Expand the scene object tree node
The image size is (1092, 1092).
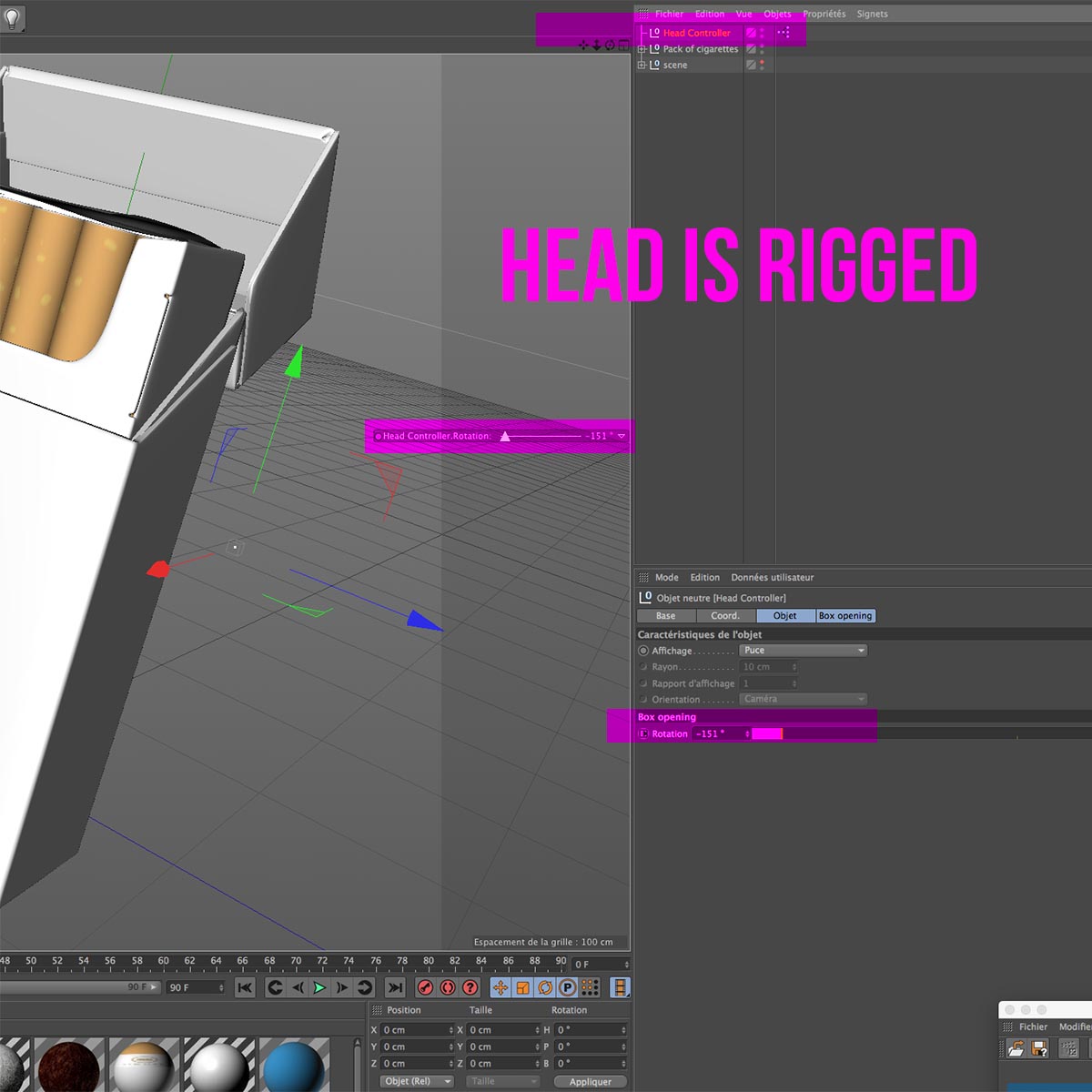tap(642, 66)
